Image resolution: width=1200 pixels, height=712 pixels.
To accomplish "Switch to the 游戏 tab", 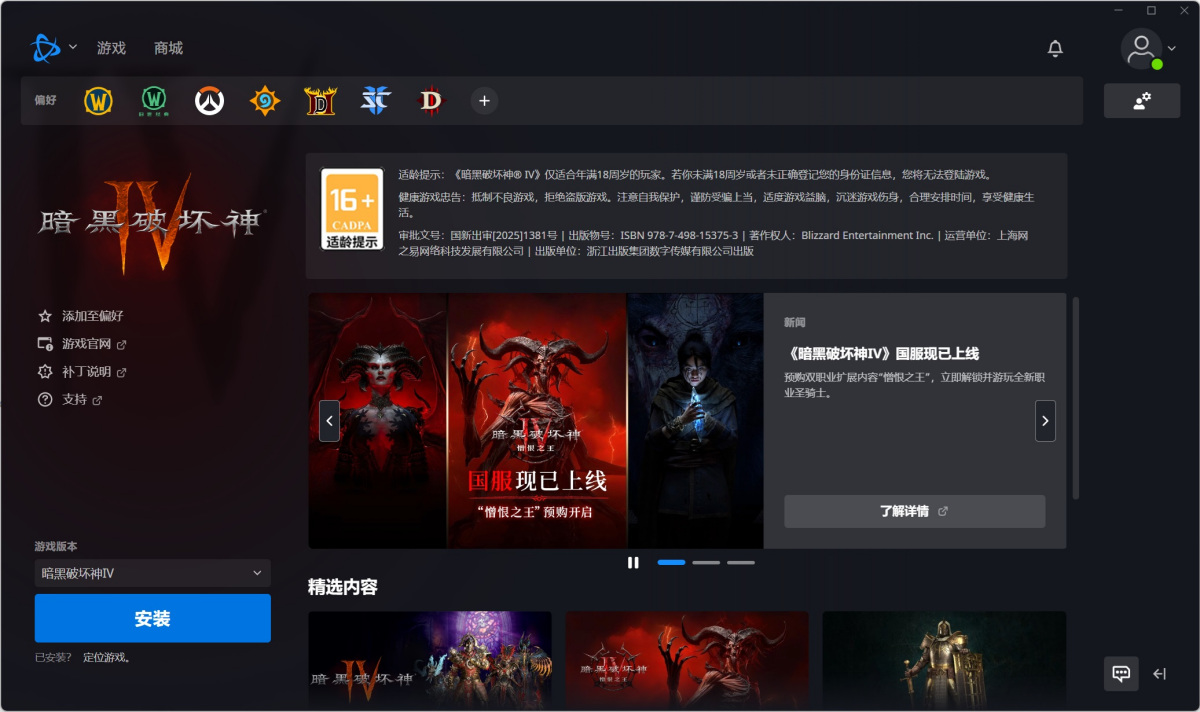I will coord(111,48).
